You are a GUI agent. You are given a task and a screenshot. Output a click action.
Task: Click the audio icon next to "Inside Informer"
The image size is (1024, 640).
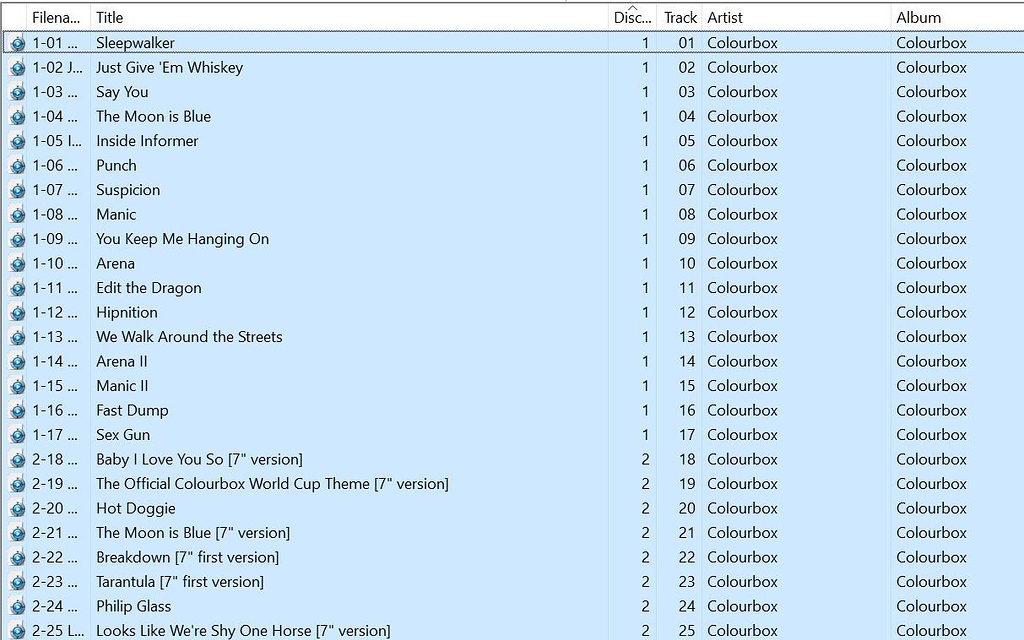pyautogui.click(x=18, y=140)
